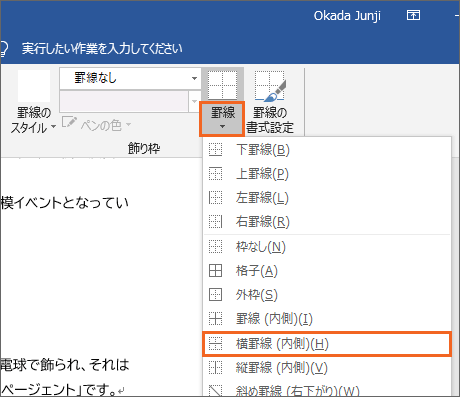Click the 上罫線(P) top border icon
Image resolution: width=460 pixels, height=397 pixels.
pos(215,174)
